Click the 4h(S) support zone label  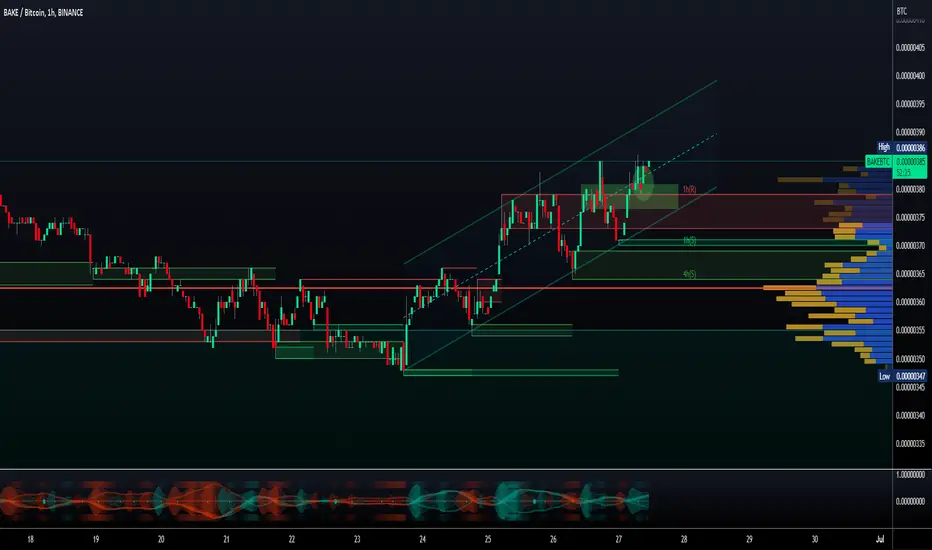689,274
